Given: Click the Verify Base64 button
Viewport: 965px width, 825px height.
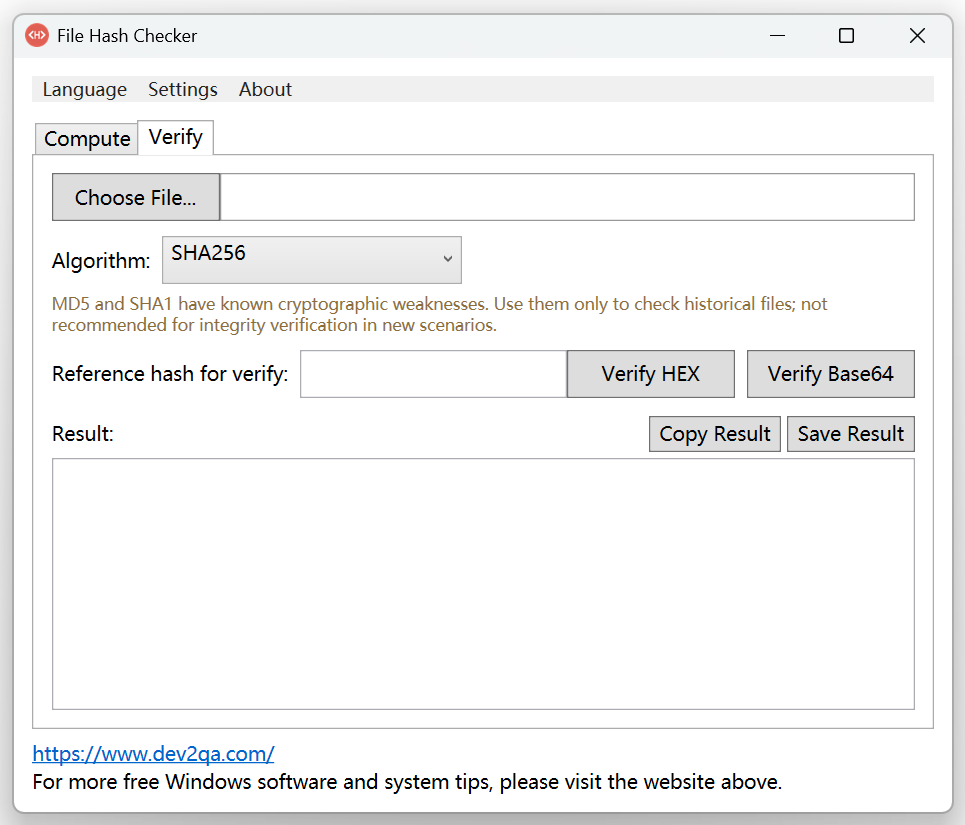Looking at the screenshot, I should pyautogui.click(x=830, y=374).
